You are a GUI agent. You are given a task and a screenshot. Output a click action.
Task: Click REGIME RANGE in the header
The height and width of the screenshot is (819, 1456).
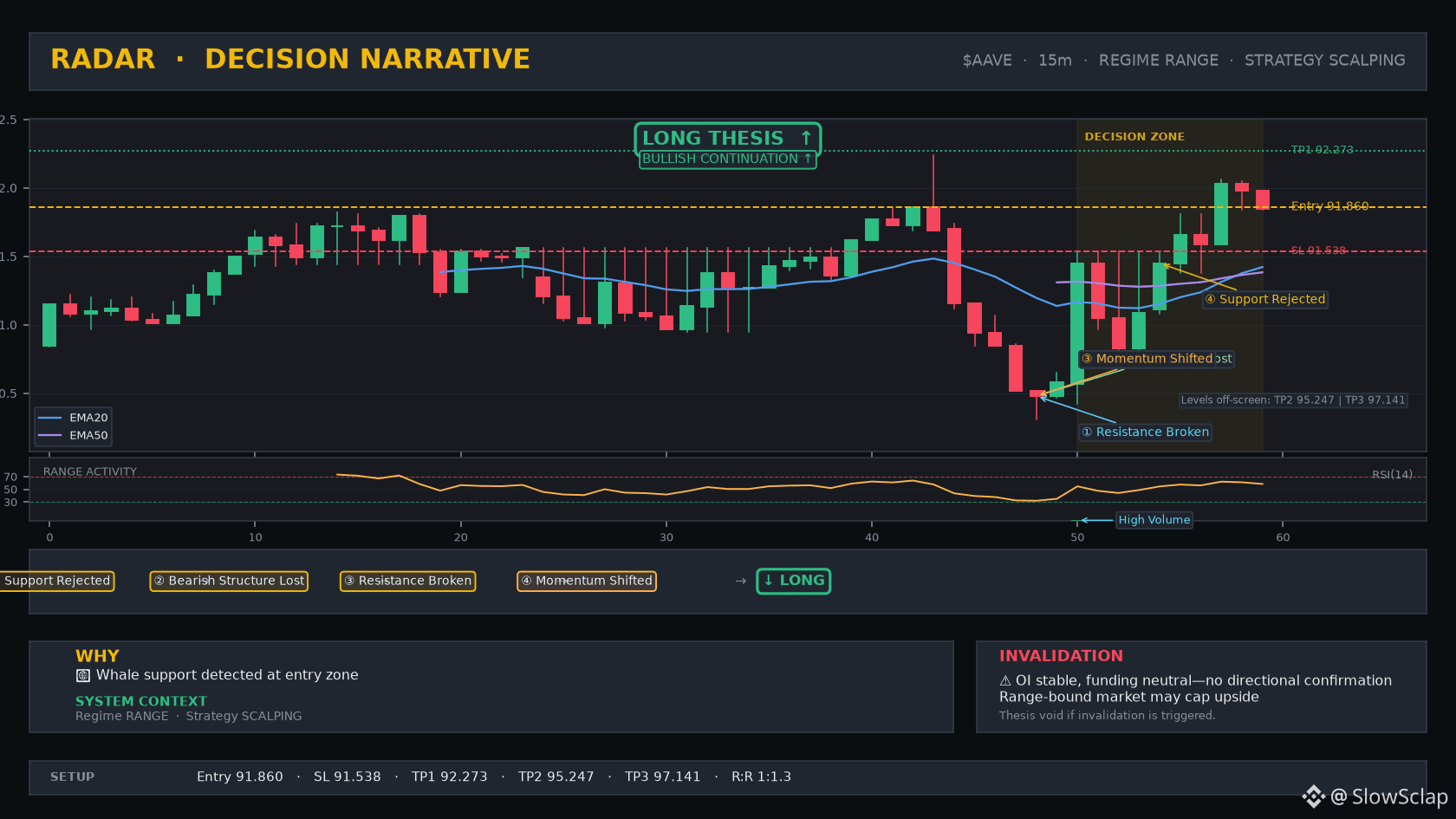[x=1159, y=61]
